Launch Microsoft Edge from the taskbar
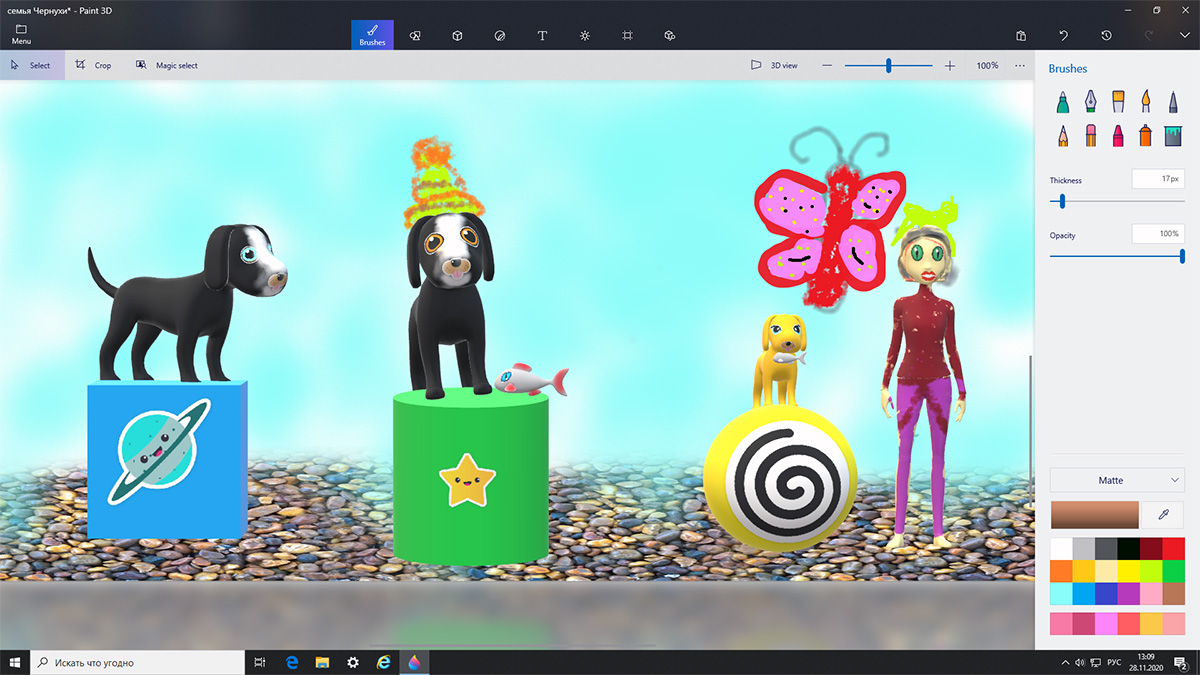Viewport: 1200px width, 675px height. [293, 662]
